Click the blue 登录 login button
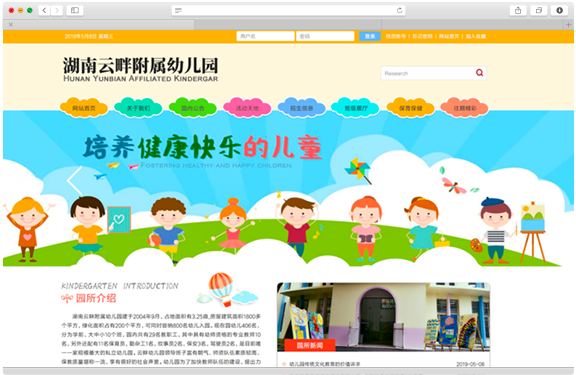Viewport: 576px width, 375px height. (370, 36)
